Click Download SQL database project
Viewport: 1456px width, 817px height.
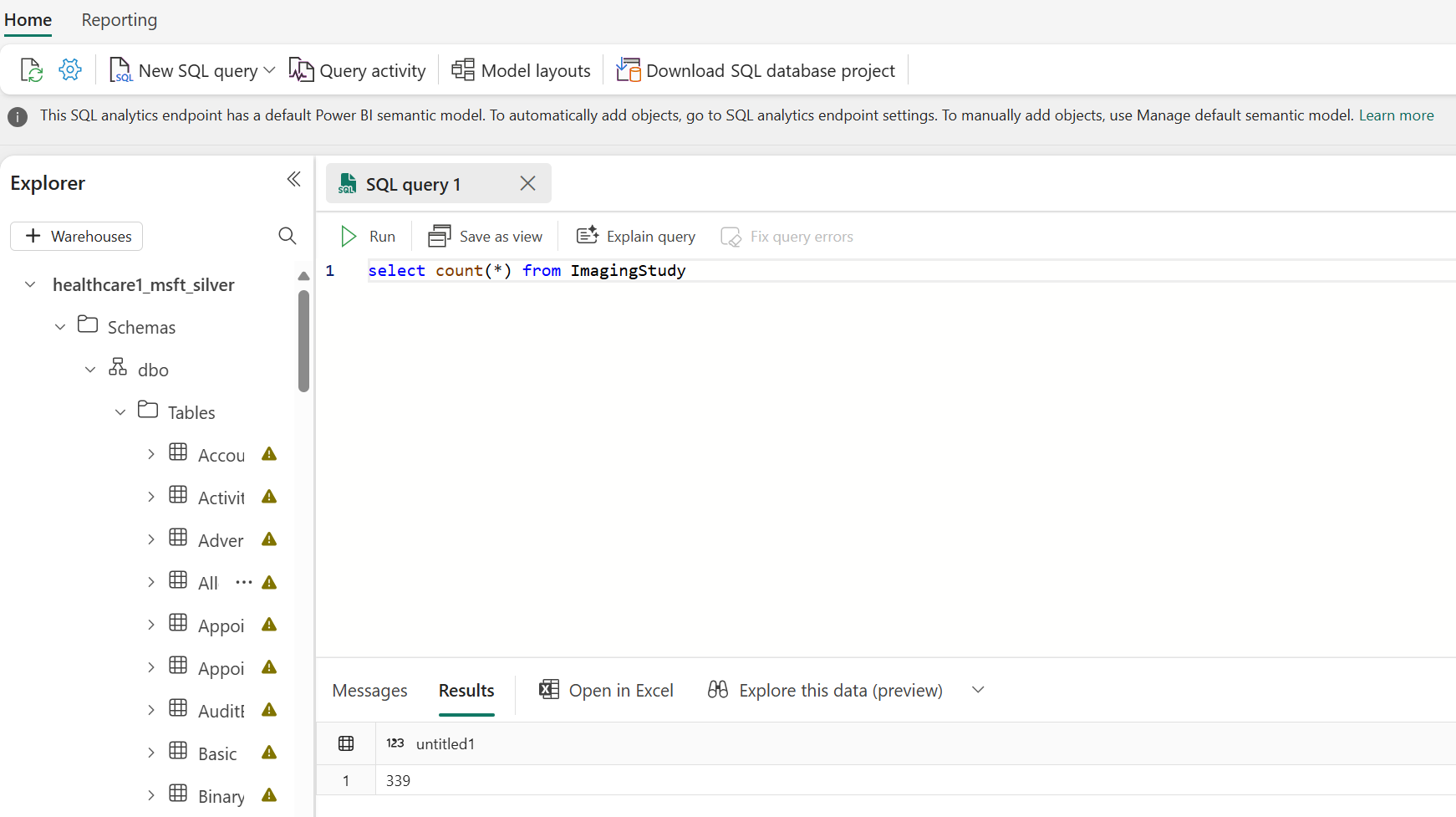click(x=756, y=70)
